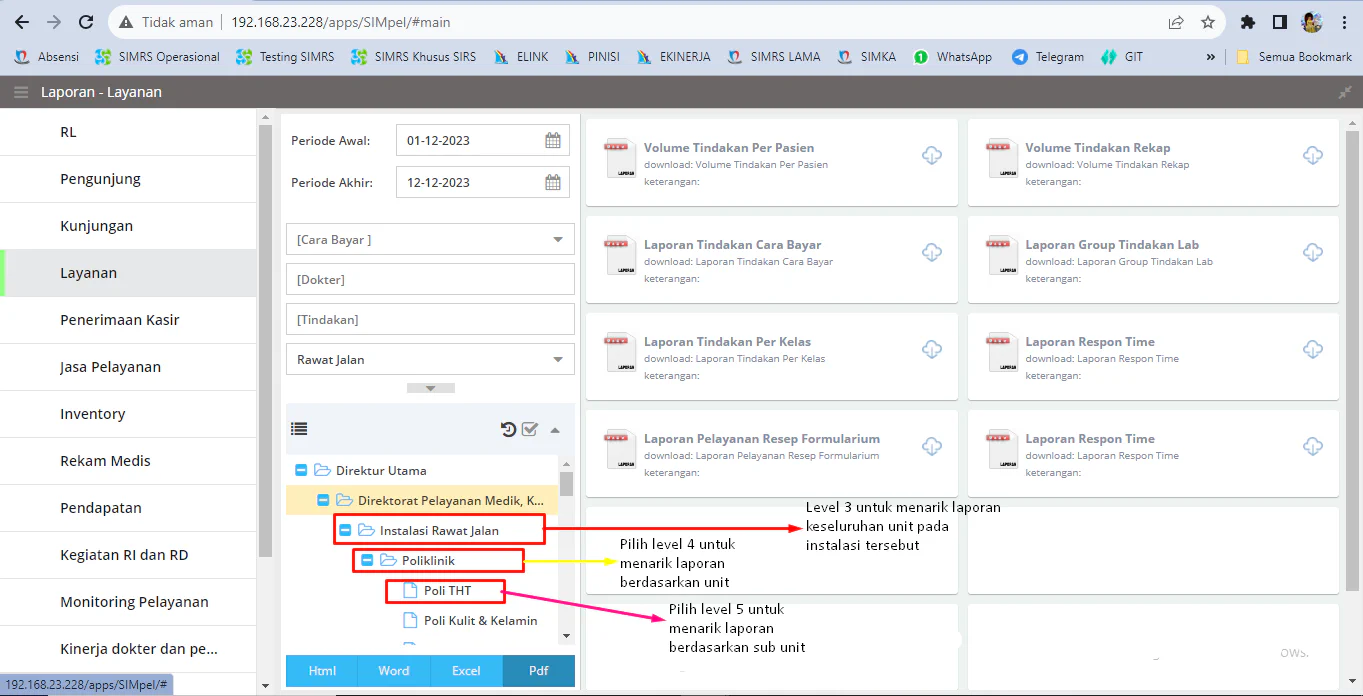Click the list icon above the unit tree
1363x696 pixels.
299,429
